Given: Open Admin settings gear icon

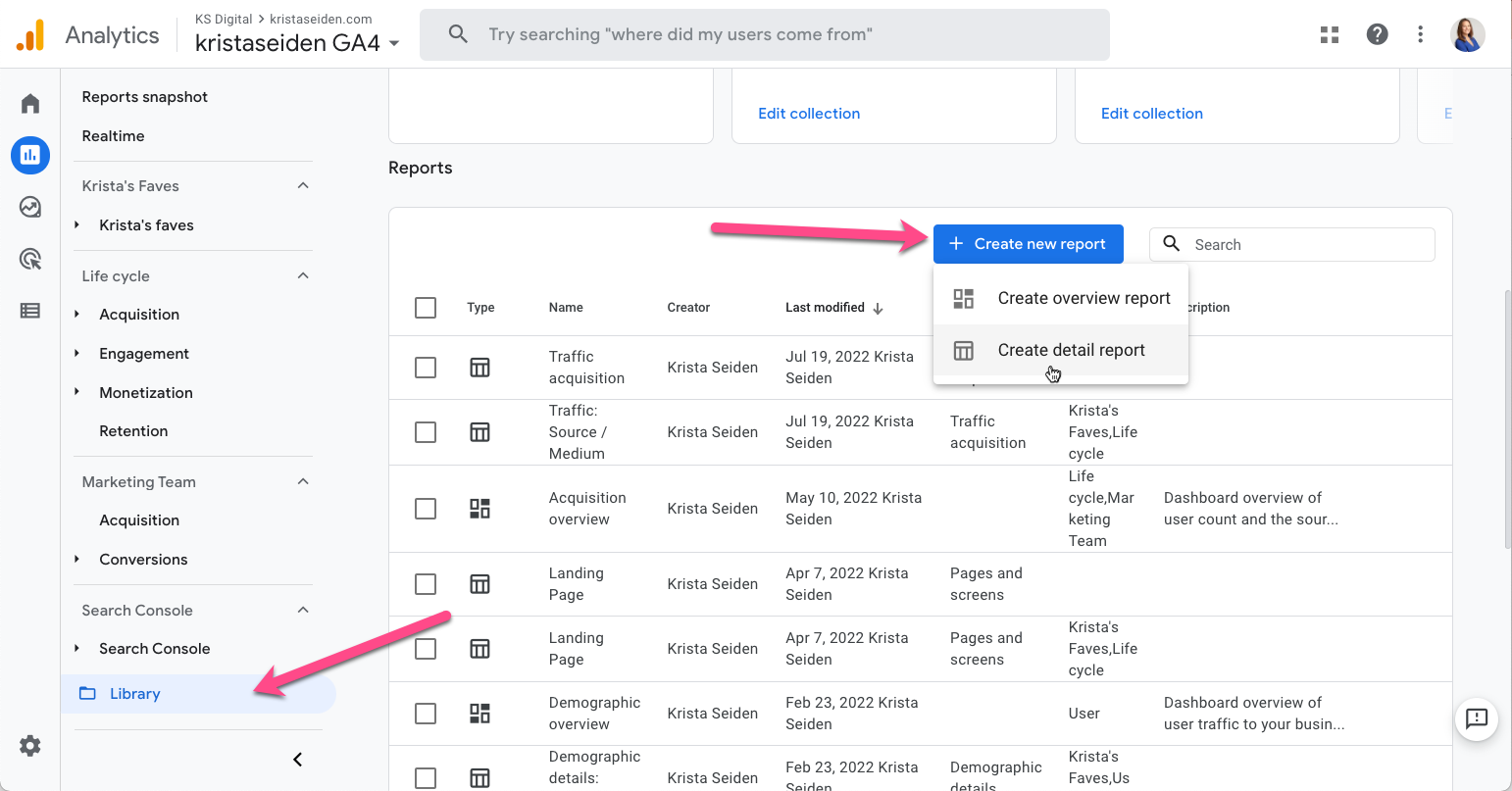Looking at the screenshot, I should (x=30, y=746).
